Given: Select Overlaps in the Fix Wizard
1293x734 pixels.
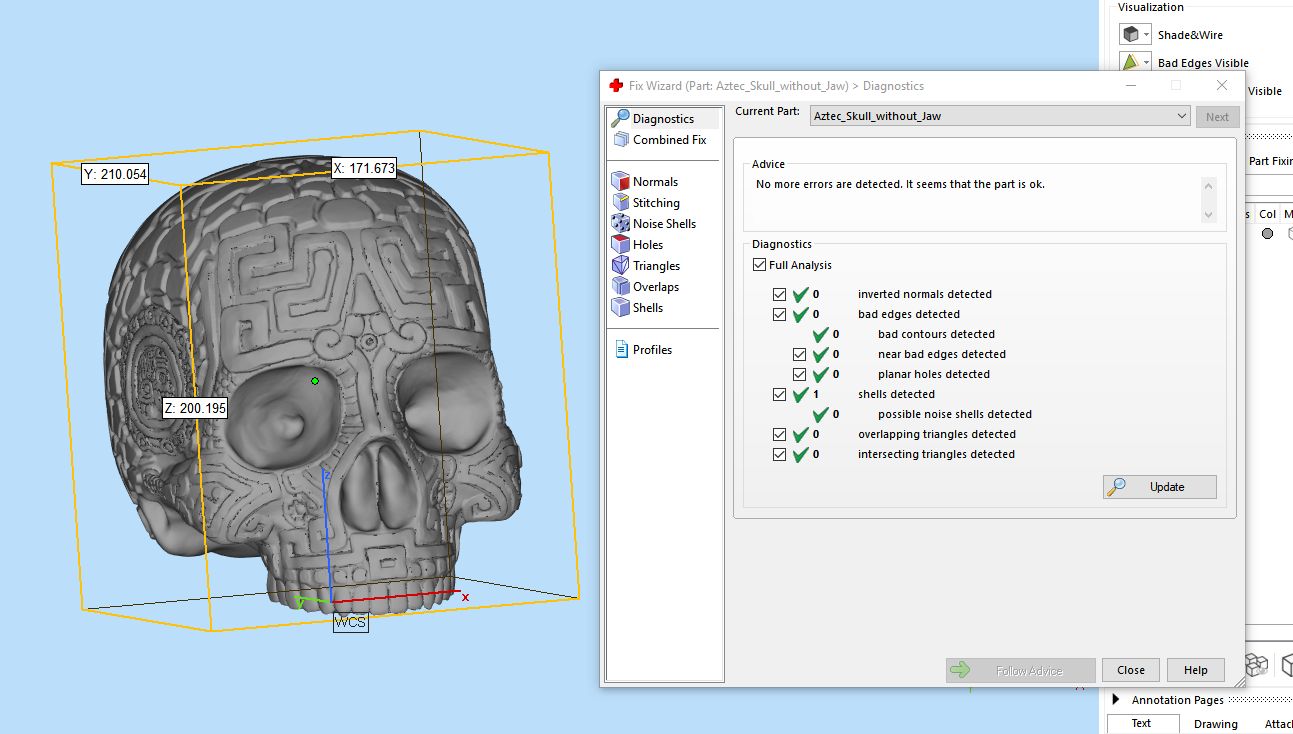Looking at the screenshot, I should point(655,287).
